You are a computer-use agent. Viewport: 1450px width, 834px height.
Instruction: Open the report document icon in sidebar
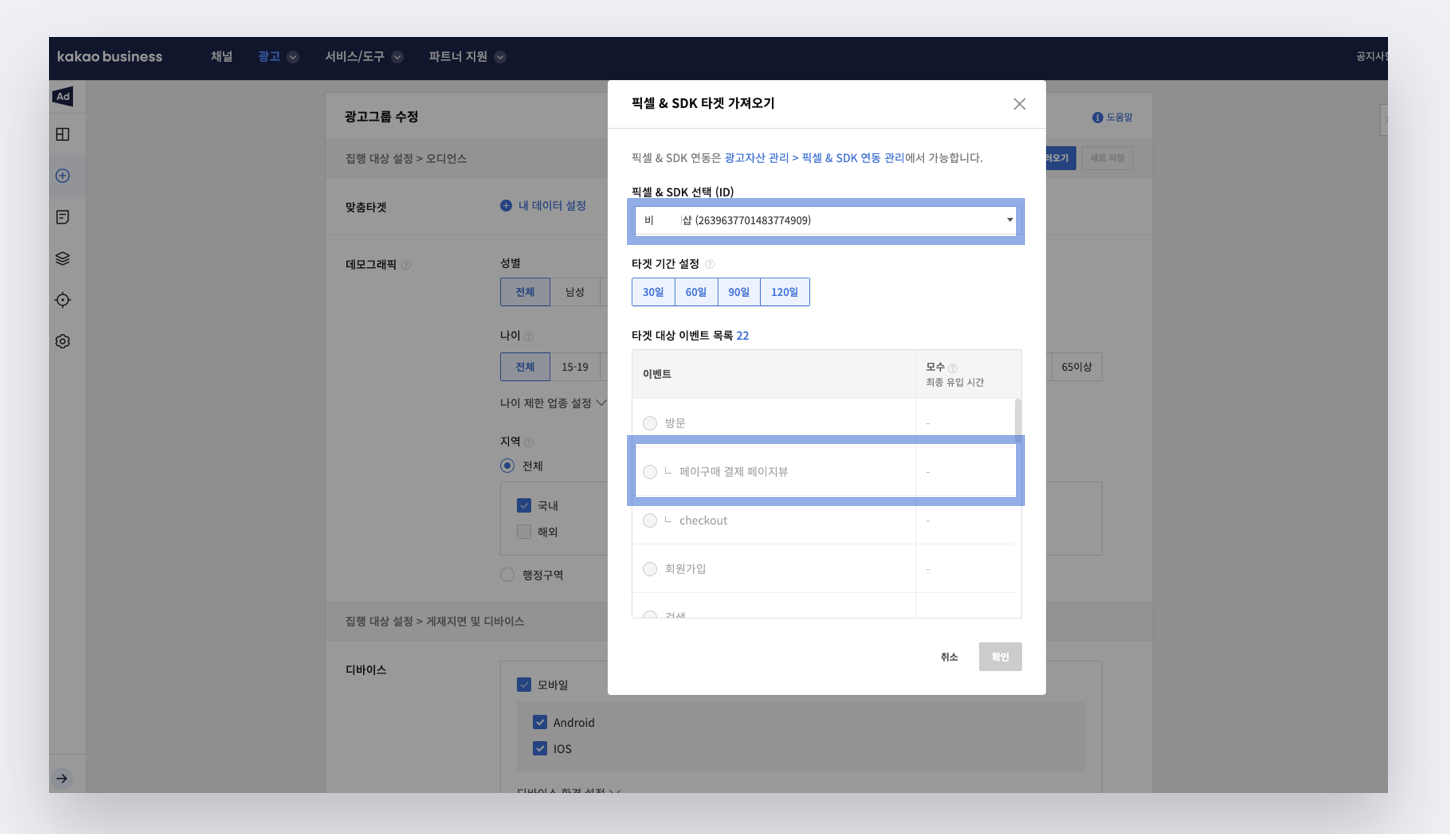pos(63,217)
